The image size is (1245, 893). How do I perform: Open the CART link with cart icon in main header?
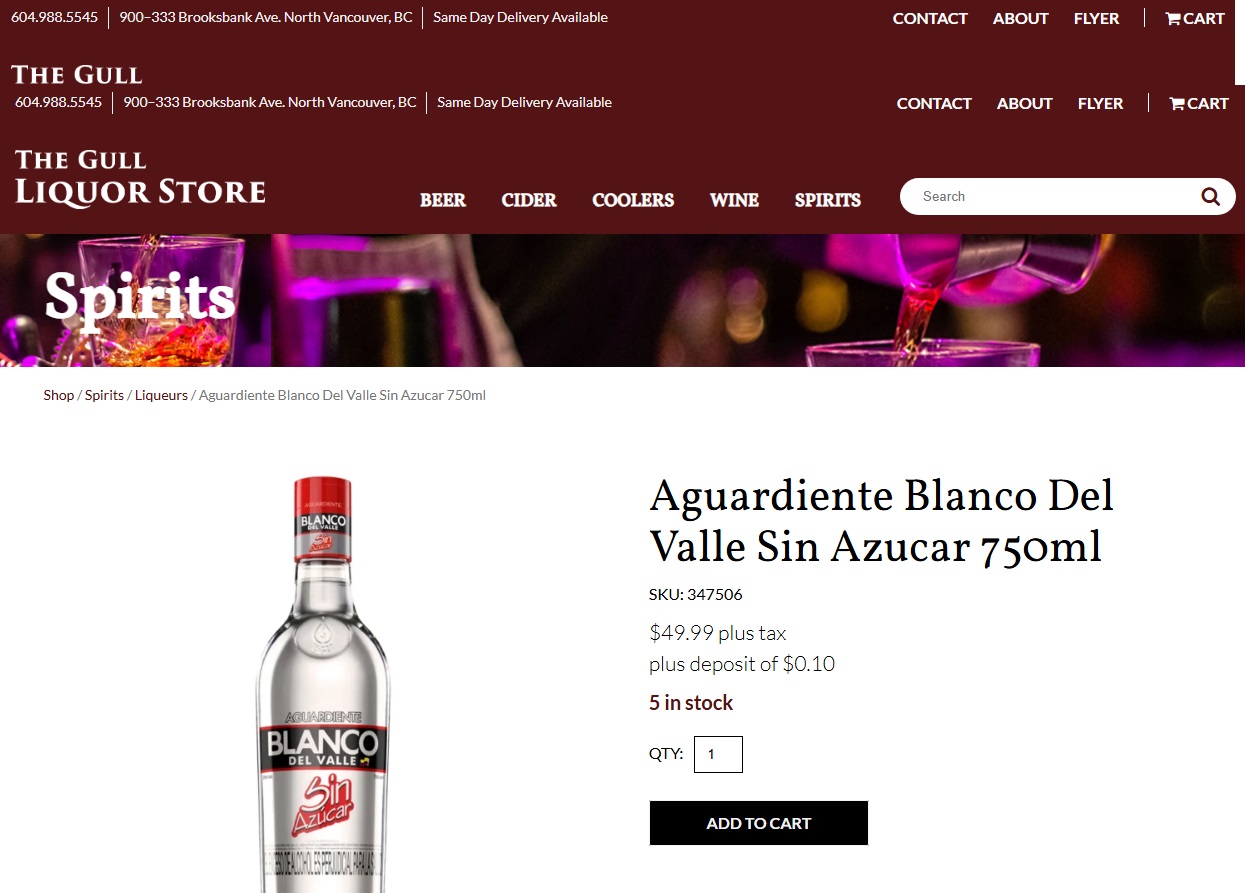click(1199, 103)
